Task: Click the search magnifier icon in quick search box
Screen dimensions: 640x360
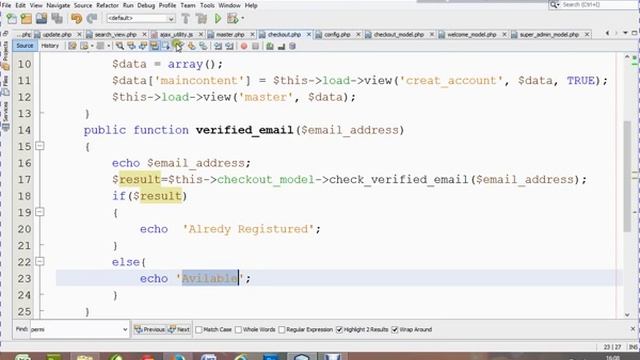Action: click(554, 4)
